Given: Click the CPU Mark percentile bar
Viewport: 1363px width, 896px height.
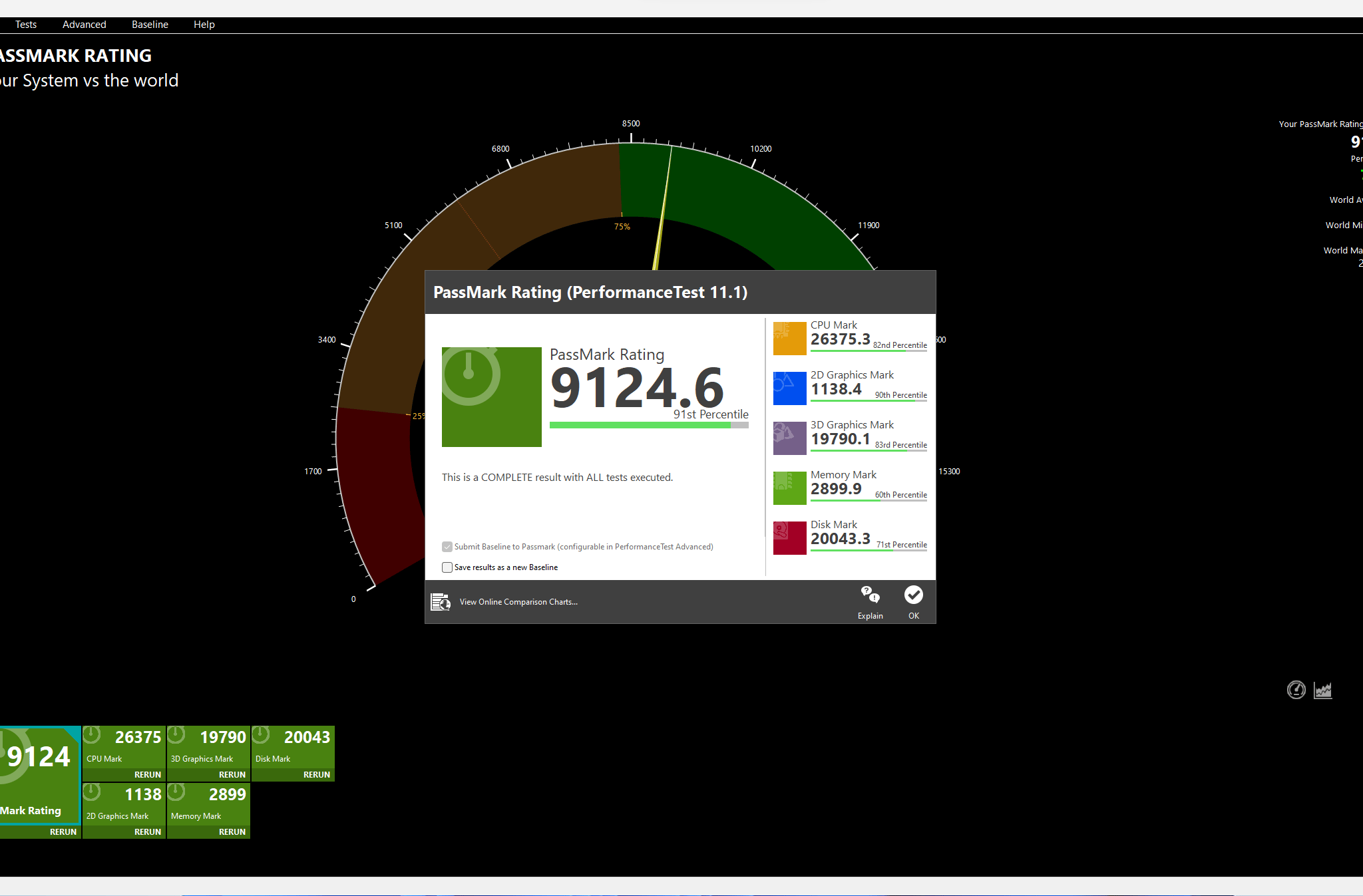Looking at the screenshot, I should pos(869,351).
